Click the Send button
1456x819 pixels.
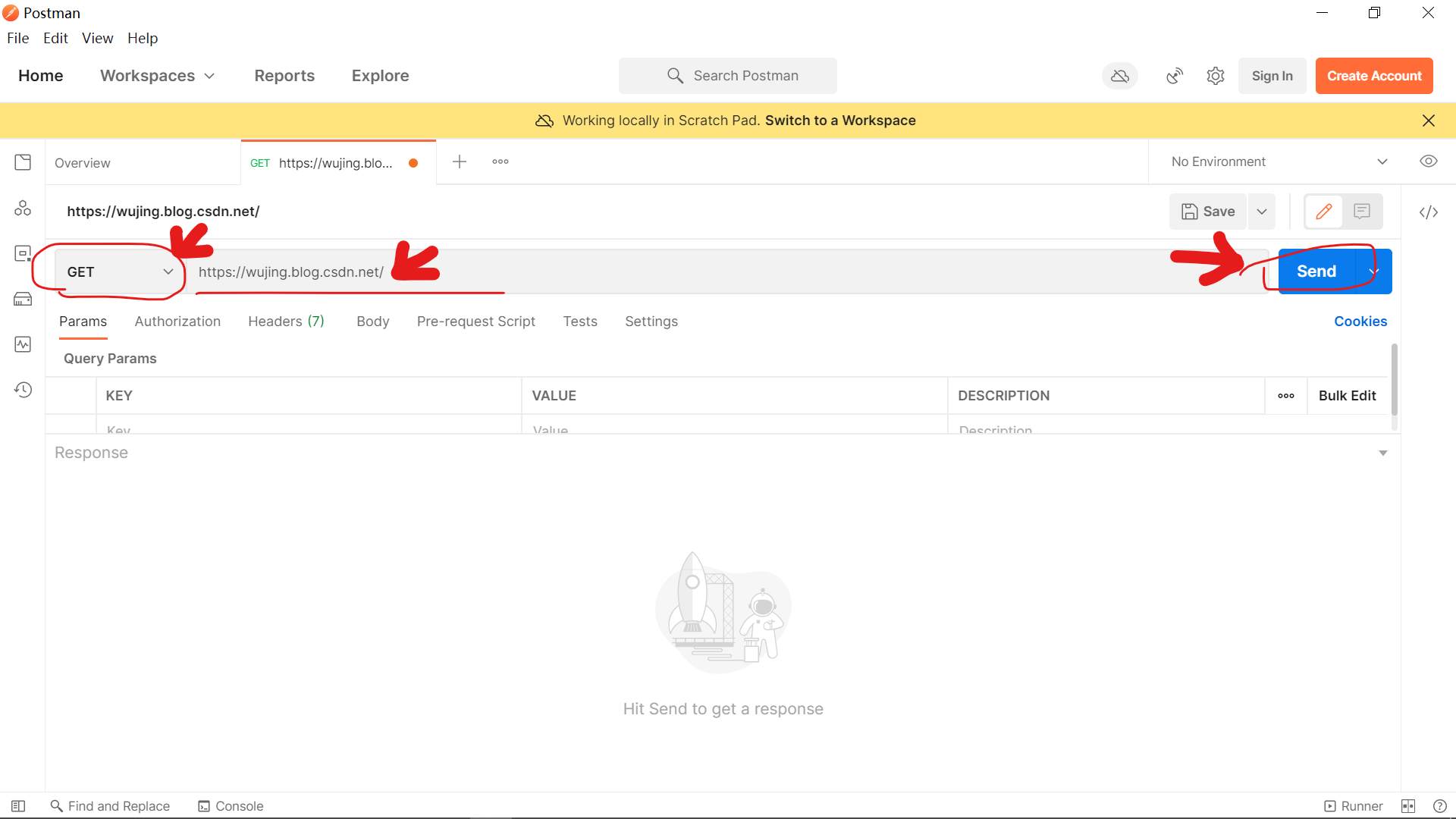click(x=1316, y=271)
